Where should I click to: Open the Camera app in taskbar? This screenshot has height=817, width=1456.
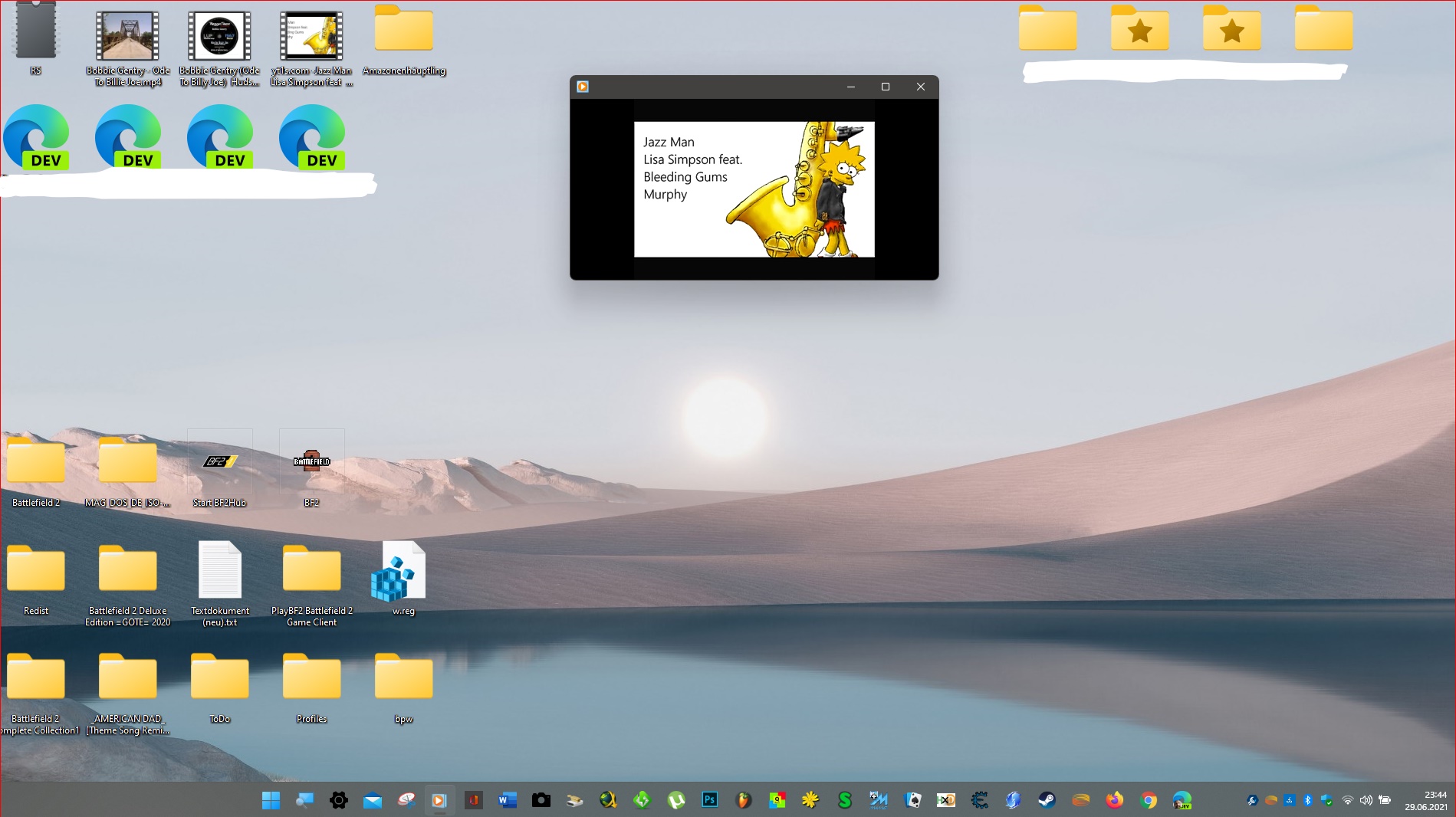tap(541, 800)
